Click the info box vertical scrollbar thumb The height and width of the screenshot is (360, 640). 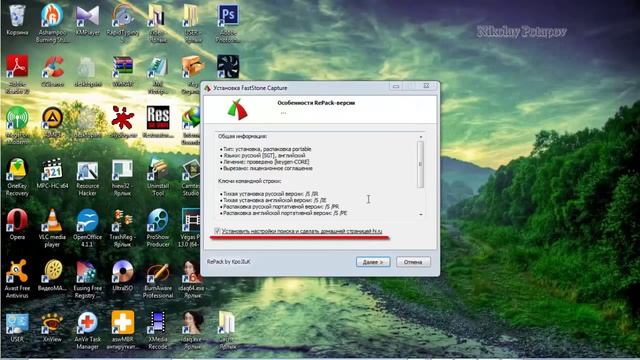click(420, 164)
